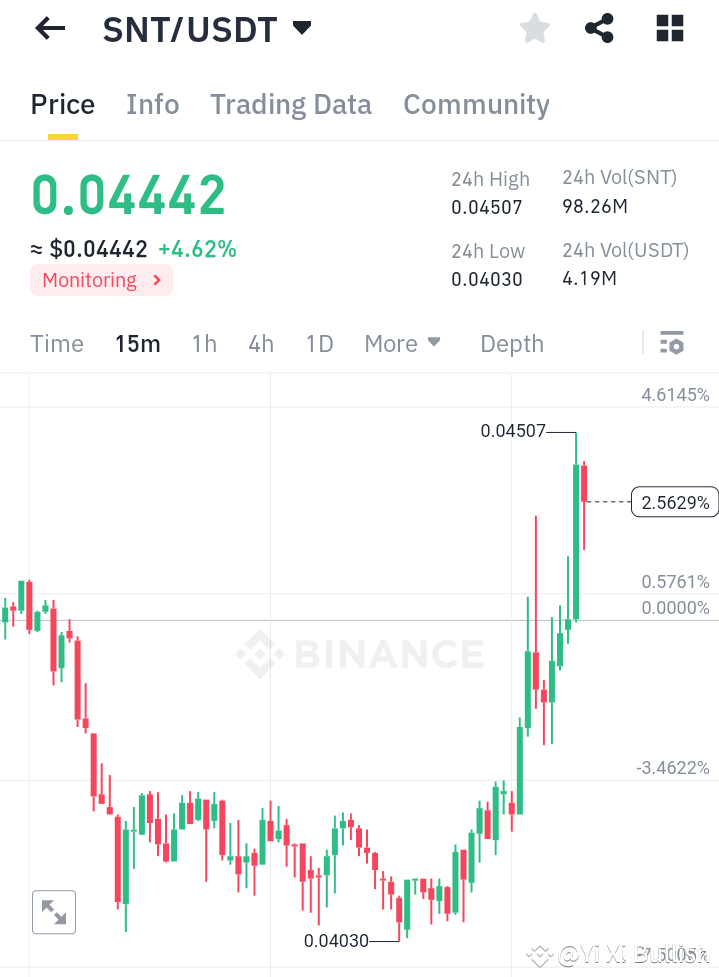
Task: Expand the chart to fullscreen
Action: (54, 911)
